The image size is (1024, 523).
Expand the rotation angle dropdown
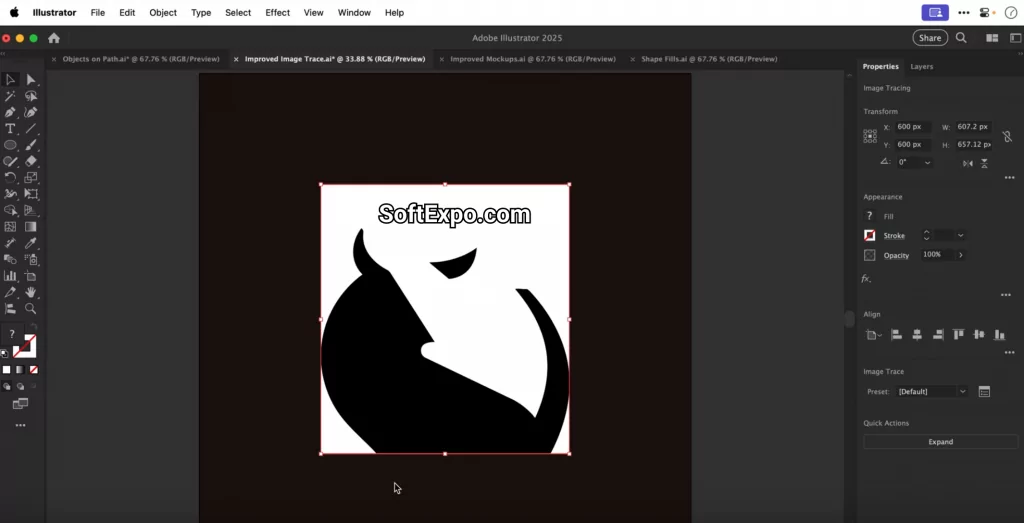(928, 162)
